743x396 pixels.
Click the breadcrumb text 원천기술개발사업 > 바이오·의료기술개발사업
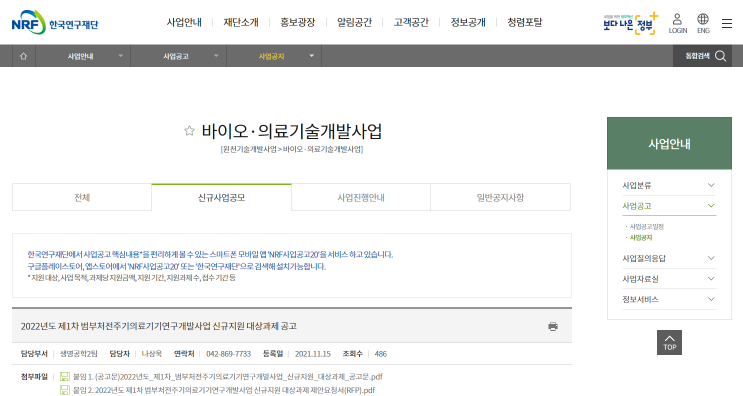click(x=292, y=149)
